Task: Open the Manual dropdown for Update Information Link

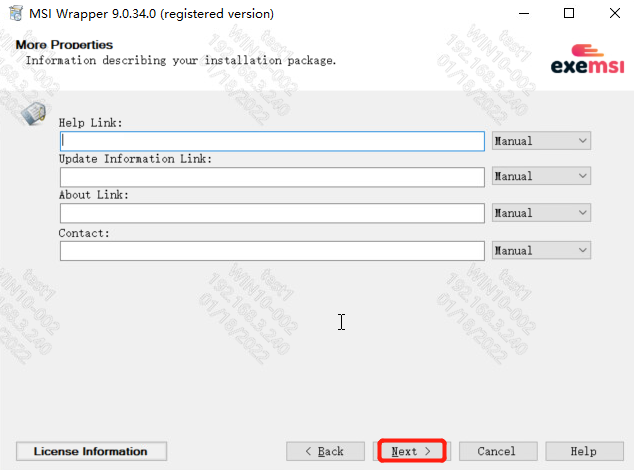Action: coord(541,176)
